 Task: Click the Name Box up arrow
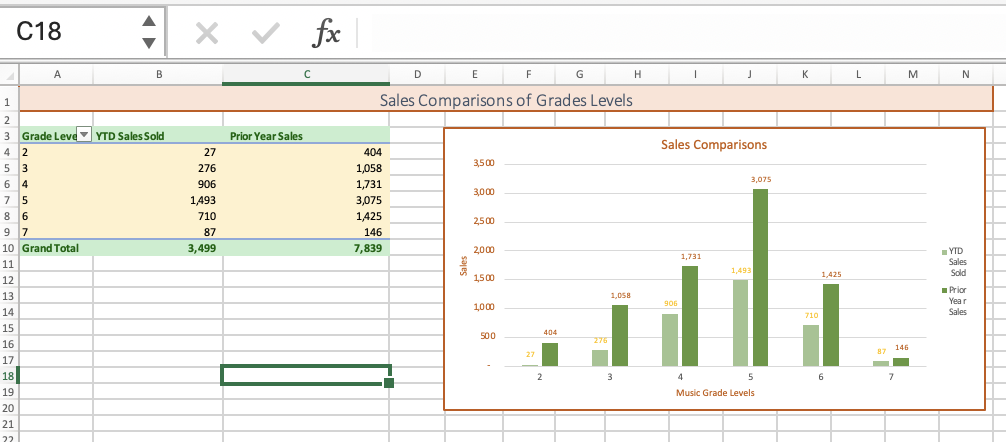(x=148, y=23)
